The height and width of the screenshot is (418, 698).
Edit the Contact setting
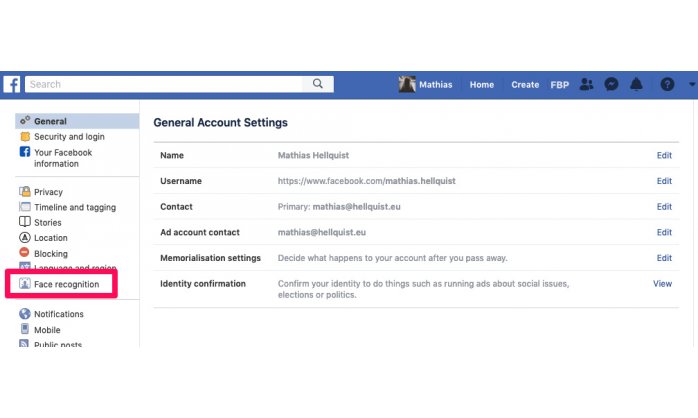[x=664, y=207]
